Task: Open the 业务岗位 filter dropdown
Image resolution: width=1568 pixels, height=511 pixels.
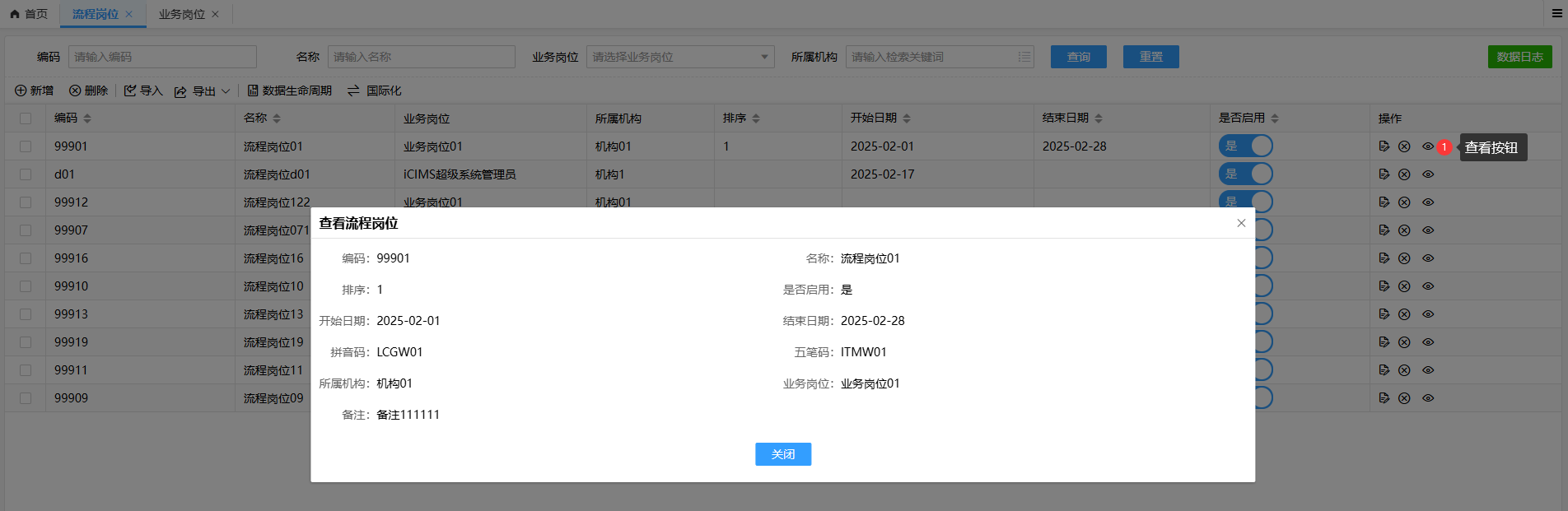Action: pos(679,57)
